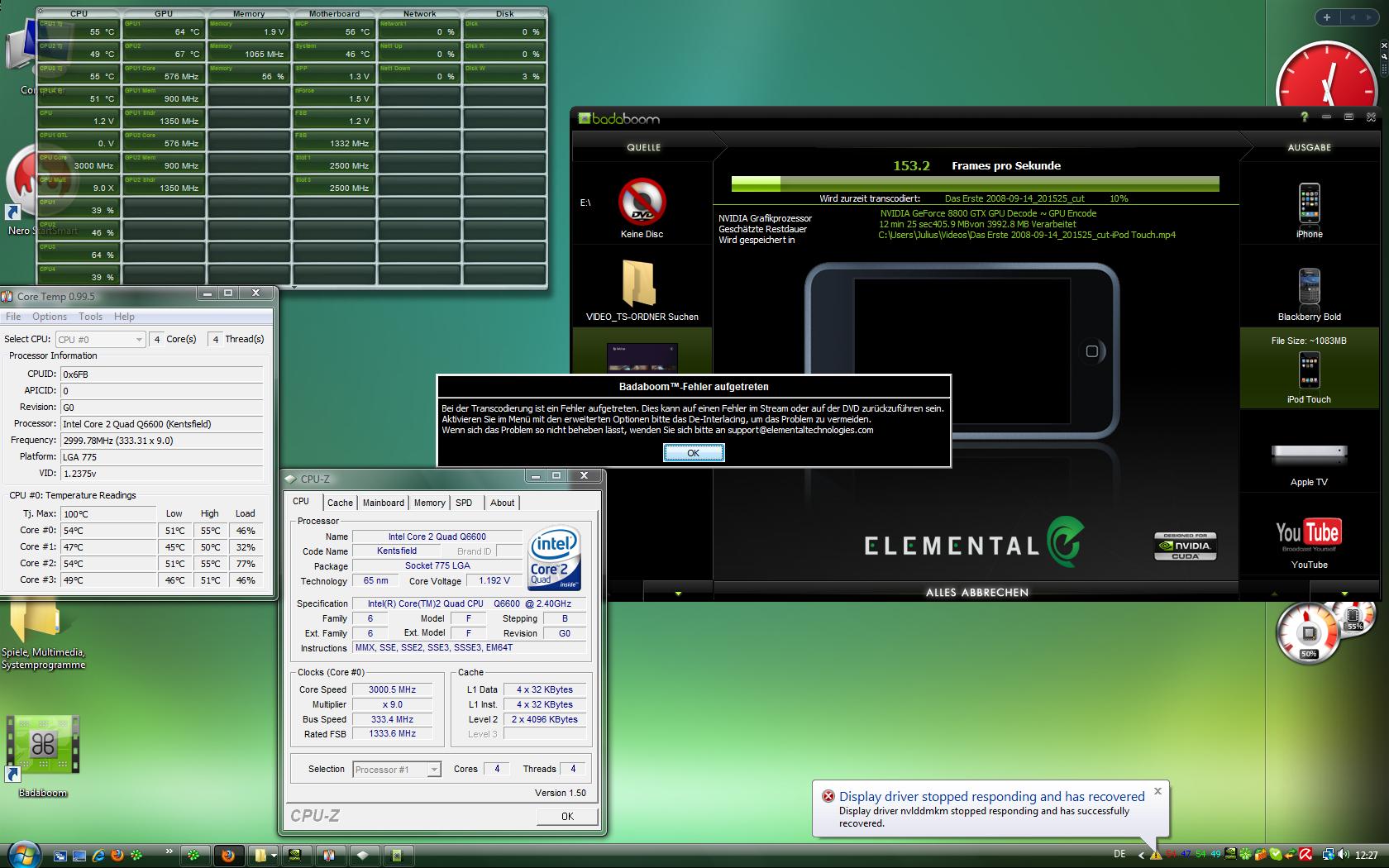This screenshot has height=868, width=1389.
Task: Open the File menu in Core Temp
Action: coord(13,317)
